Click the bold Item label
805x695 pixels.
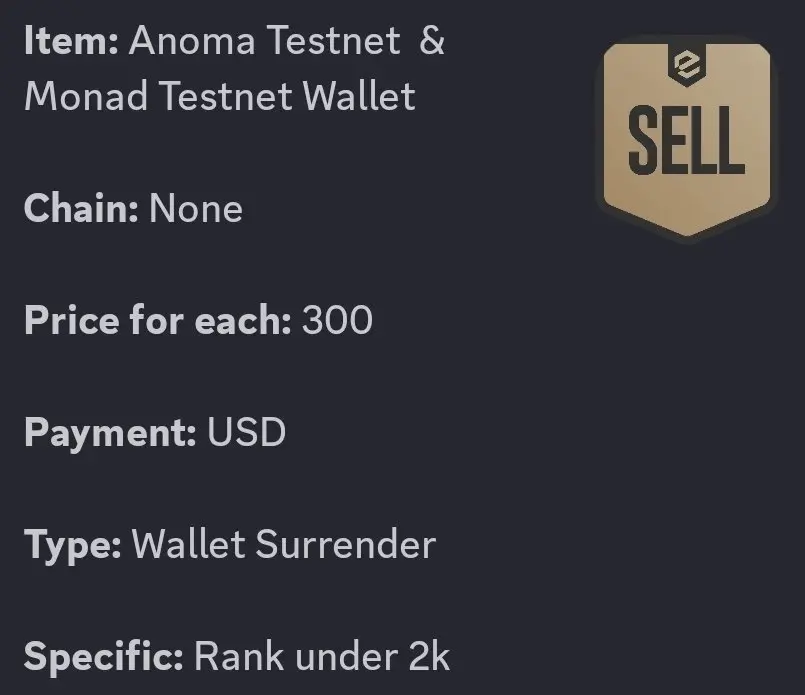click(71, 40)
